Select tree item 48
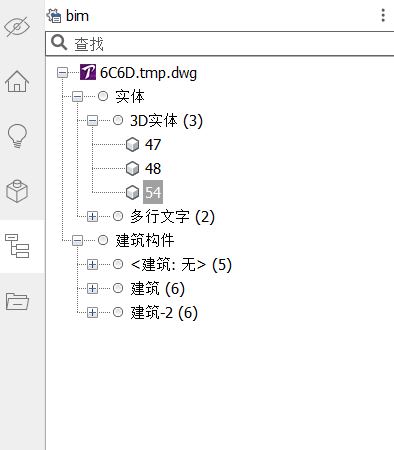The image size is (394, 450). (153, 169)
